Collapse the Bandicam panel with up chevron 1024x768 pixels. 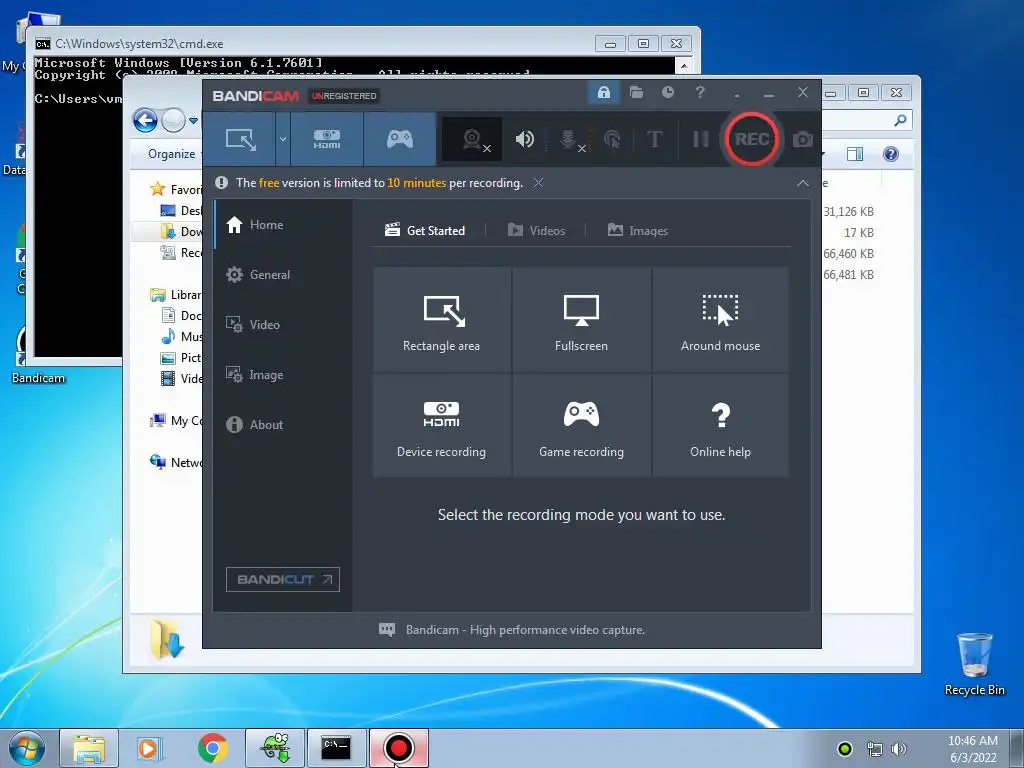pyautogui.click(x=803, y=184)
